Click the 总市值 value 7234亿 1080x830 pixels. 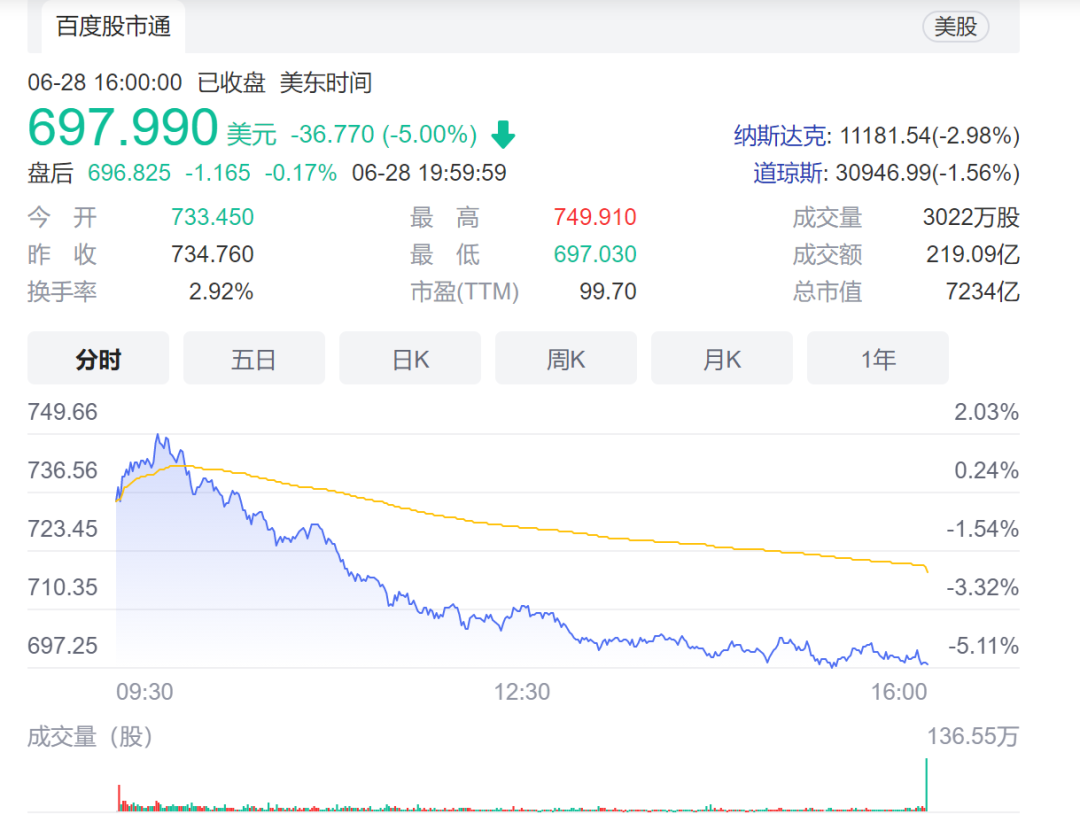click(982, 291)
